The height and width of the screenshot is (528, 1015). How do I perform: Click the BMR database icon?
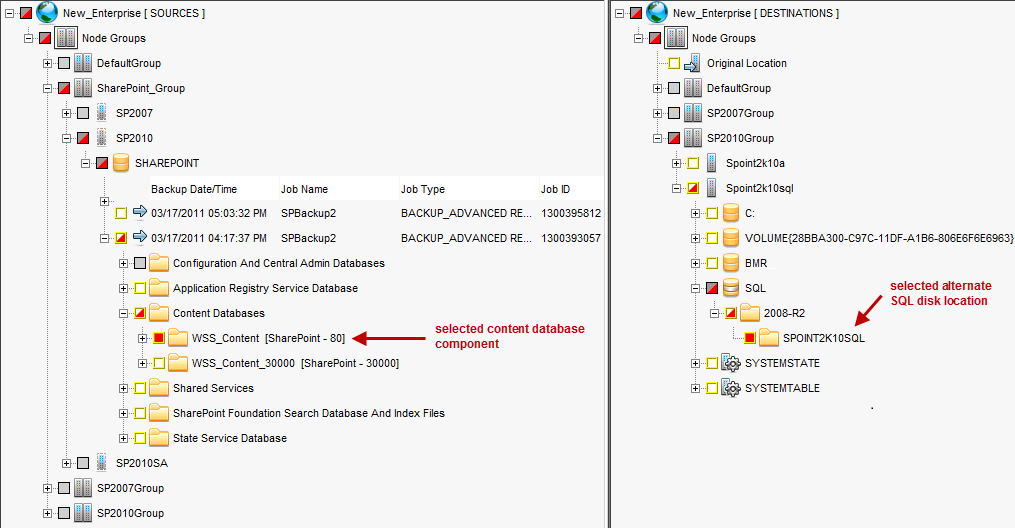point(730,263)
